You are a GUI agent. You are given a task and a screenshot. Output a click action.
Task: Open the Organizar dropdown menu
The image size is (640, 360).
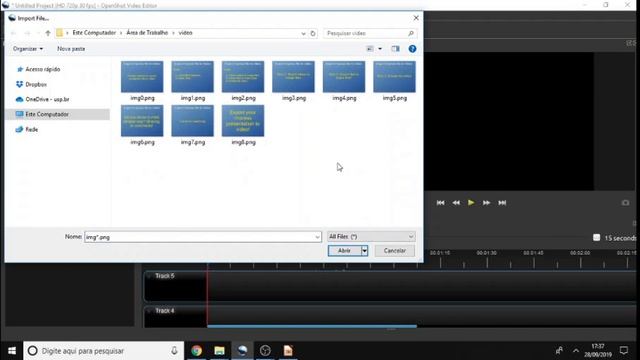[28, 49]
